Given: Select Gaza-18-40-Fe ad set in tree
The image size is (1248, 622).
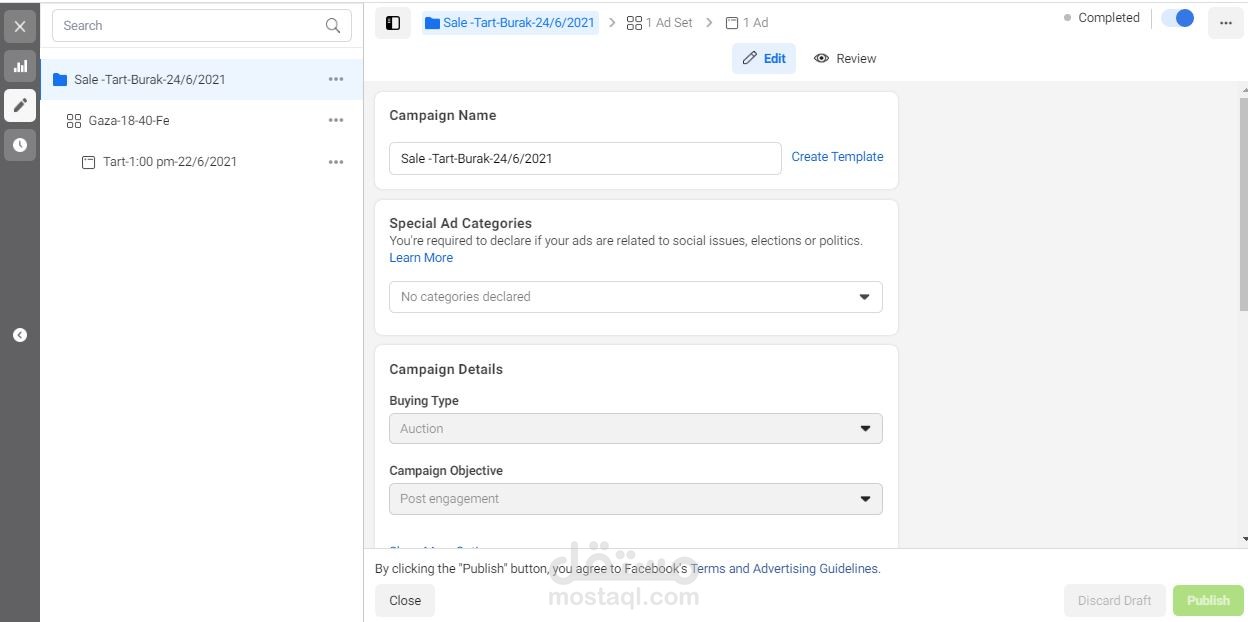Looking at the screenshot, I should (129, 121).
